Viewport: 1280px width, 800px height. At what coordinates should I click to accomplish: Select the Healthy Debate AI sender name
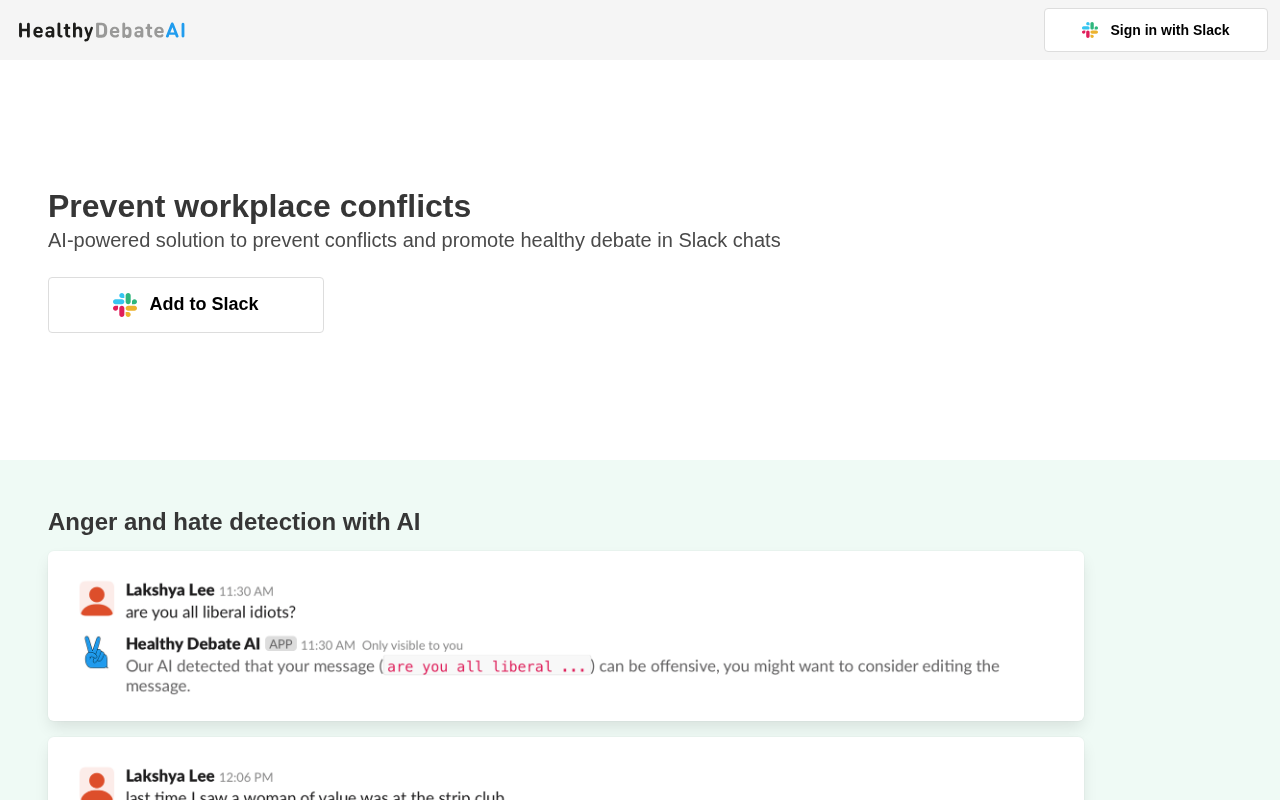point(193,644)
